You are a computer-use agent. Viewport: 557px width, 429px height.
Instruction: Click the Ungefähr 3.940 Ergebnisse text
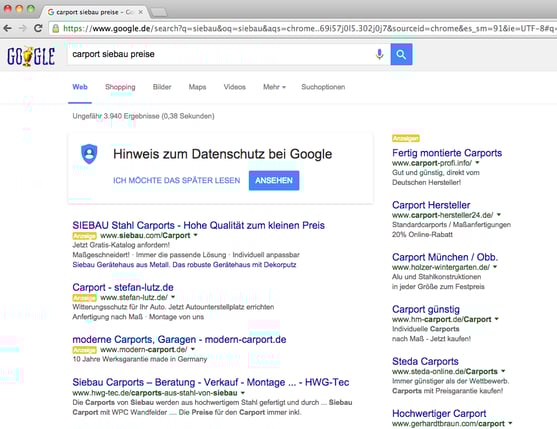click(143, 116)
